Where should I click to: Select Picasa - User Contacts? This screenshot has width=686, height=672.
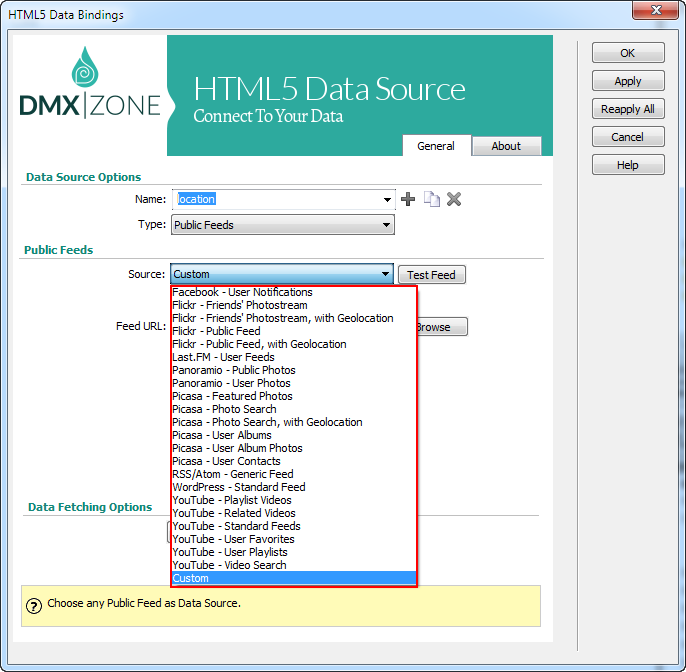coord(294,461)
